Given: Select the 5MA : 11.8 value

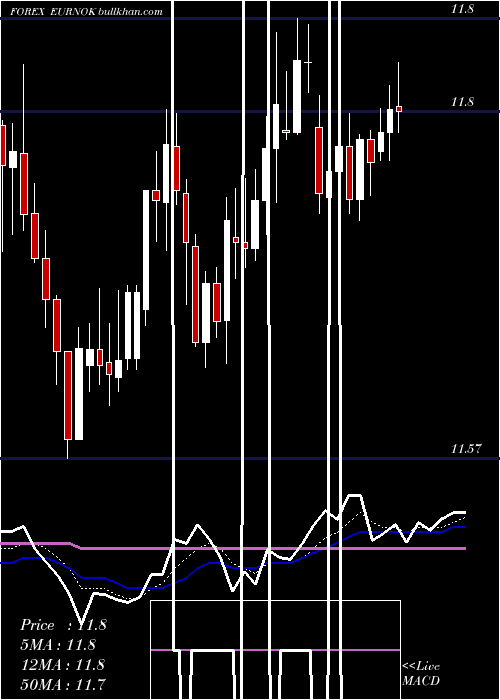Looking at the screenshot, I should coord(58,645).
